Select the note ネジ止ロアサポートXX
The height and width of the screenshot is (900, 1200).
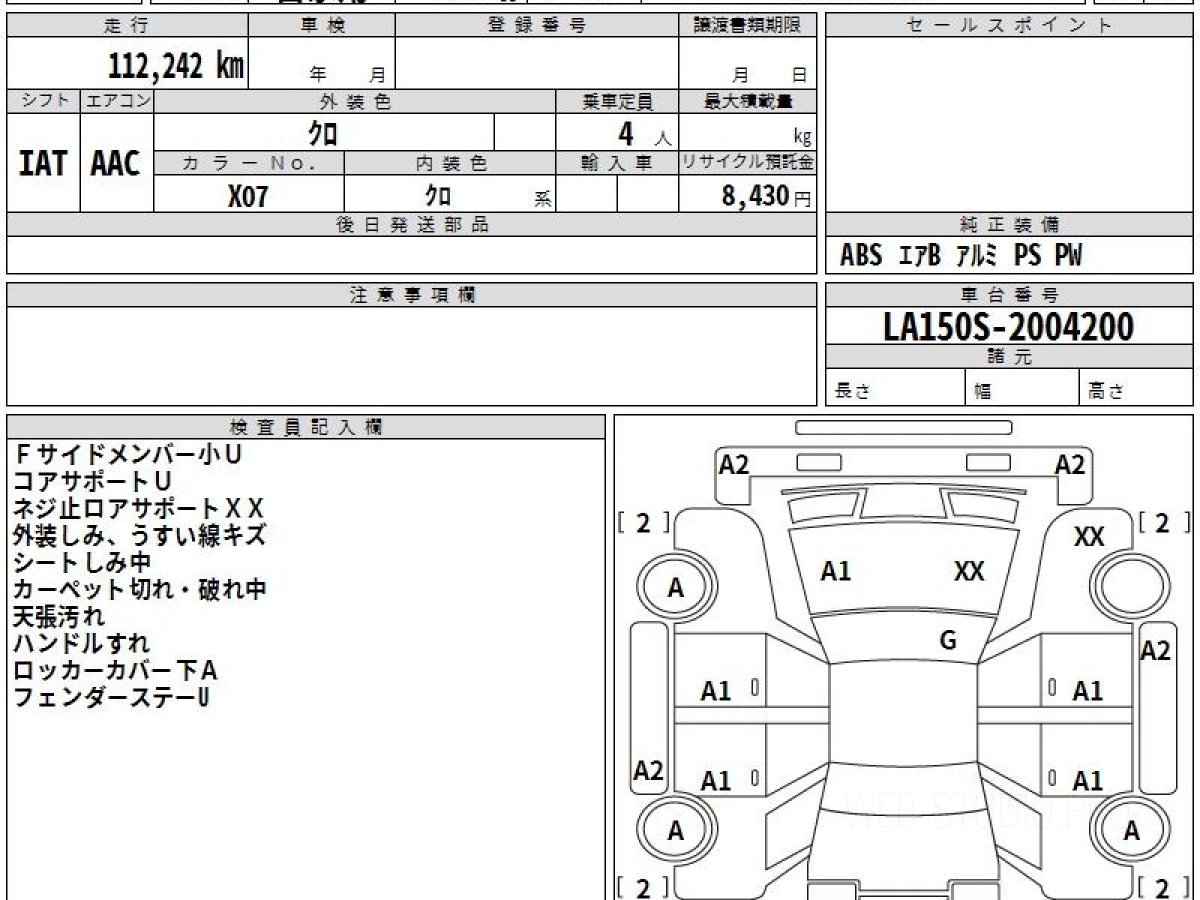pos(138,508)
